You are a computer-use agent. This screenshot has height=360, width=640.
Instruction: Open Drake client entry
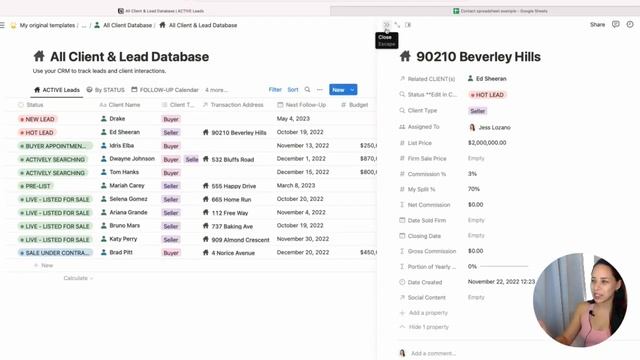click(117, 119)
